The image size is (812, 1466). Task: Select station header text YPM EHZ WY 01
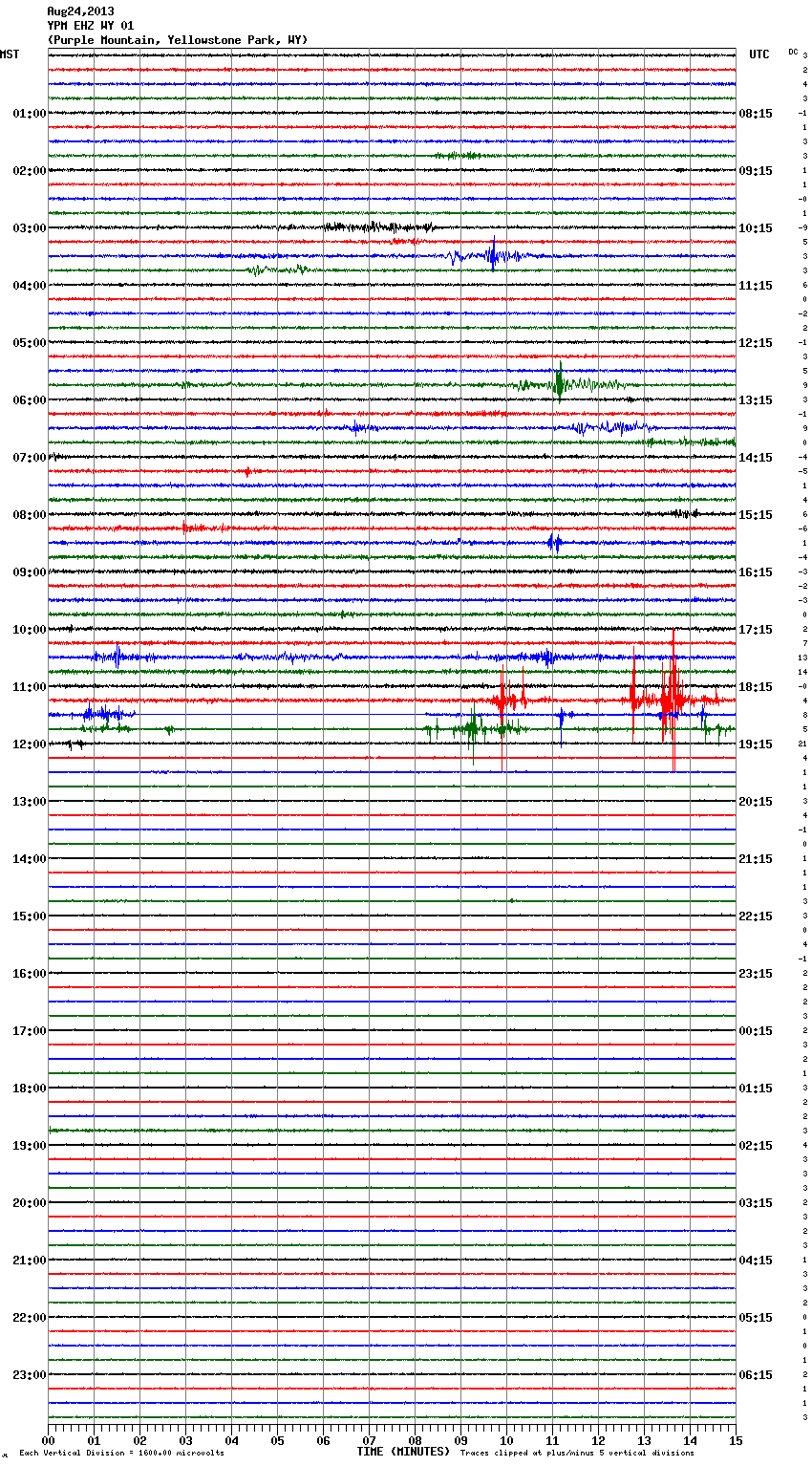[91, 26]
